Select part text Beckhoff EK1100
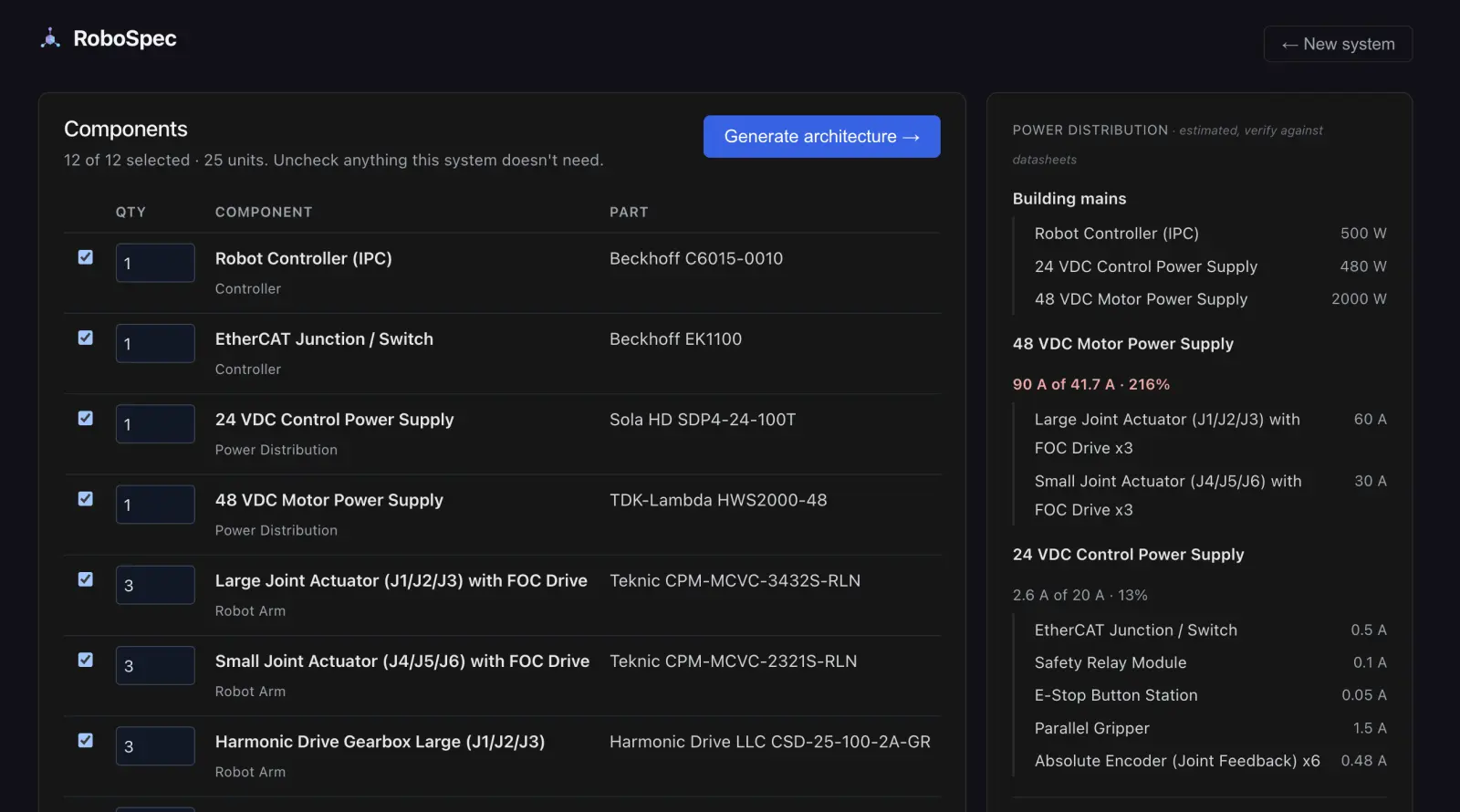 (676, 338)
